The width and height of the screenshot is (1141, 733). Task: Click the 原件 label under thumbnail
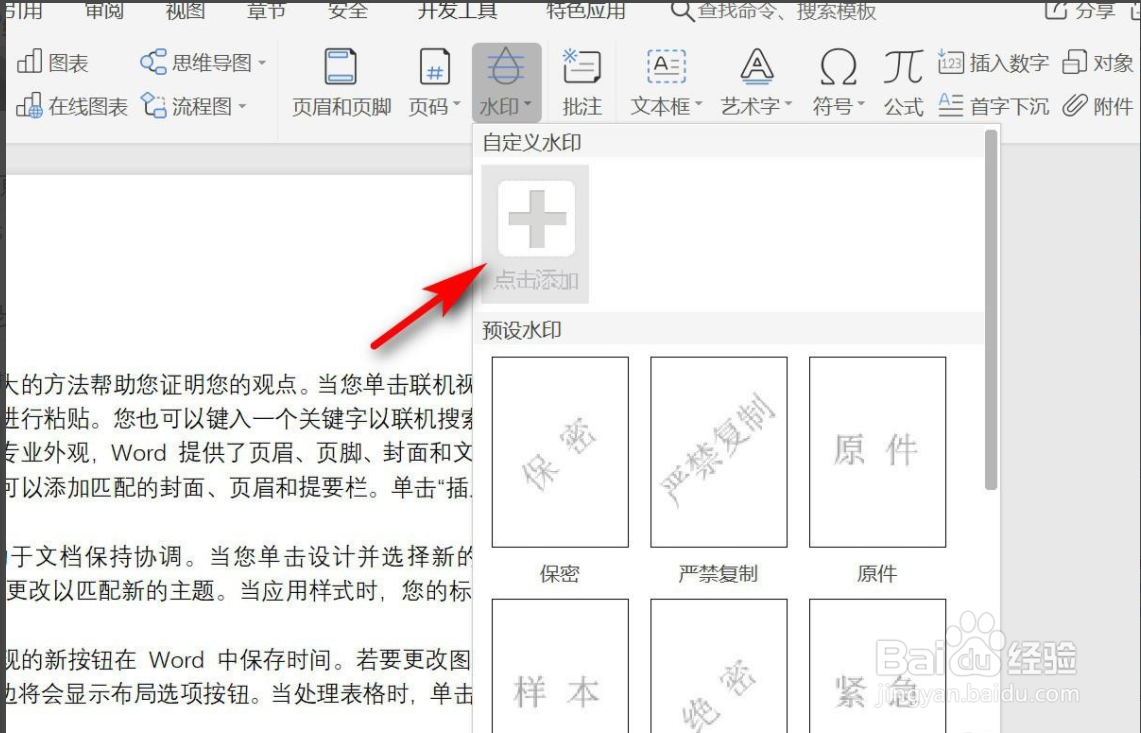(x=877, y=574)
